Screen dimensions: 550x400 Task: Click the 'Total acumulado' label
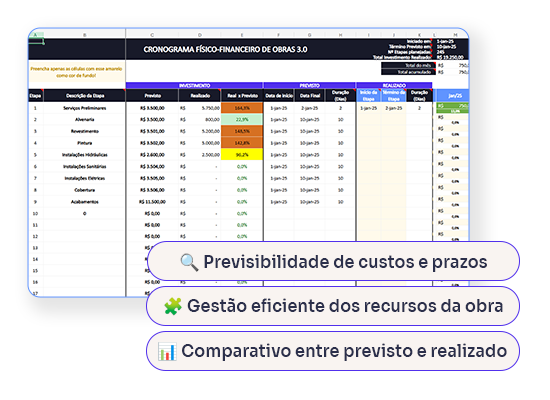pos(408,72)
